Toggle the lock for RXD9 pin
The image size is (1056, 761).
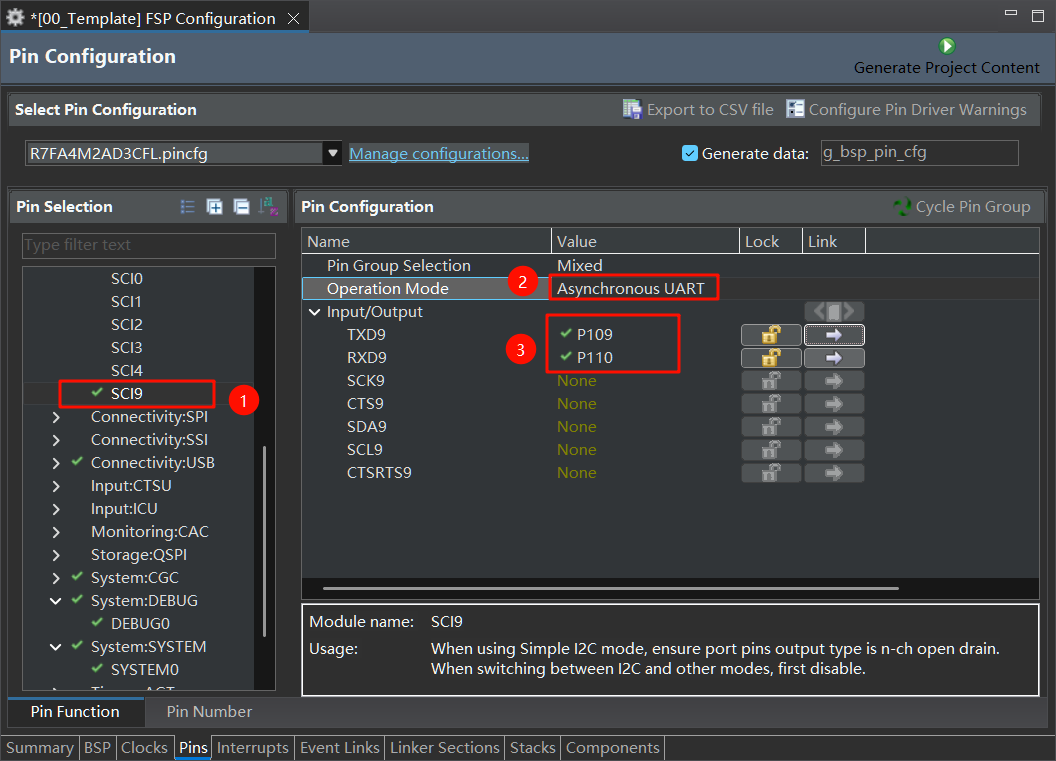[x=771, y=358]
